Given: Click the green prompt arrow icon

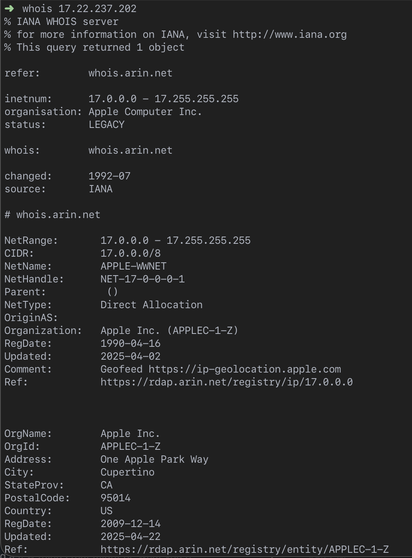Looking at the screenshot, I should point(9,8).
